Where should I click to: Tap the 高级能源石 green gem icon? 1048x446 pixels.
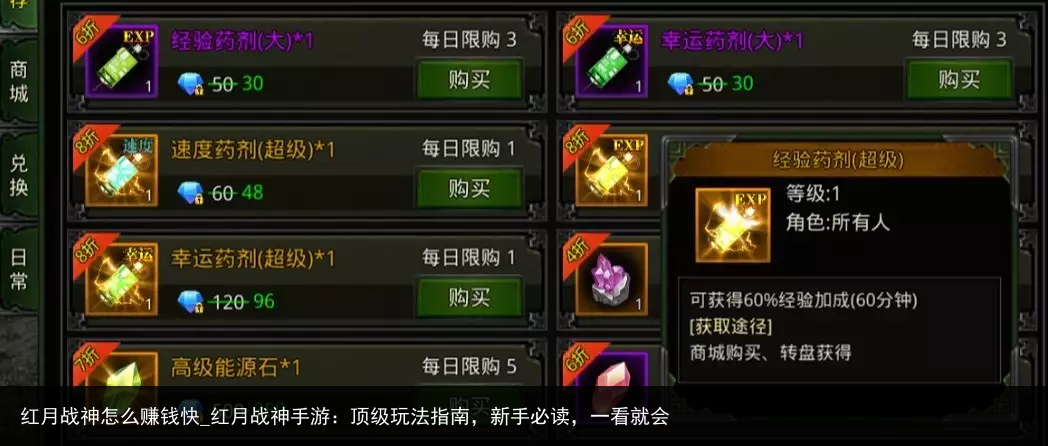tap(122, 369)
